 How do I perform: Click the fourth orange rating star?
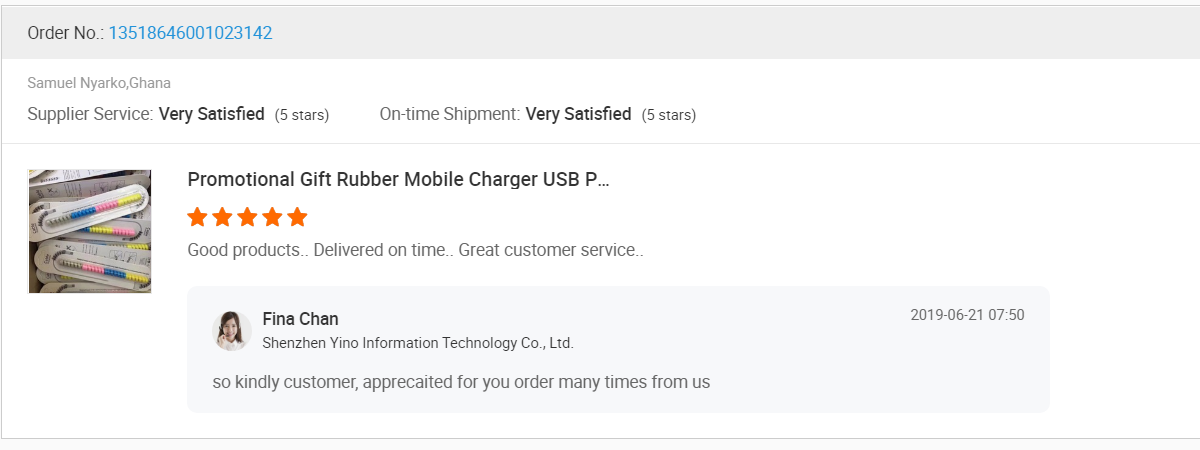272,217
